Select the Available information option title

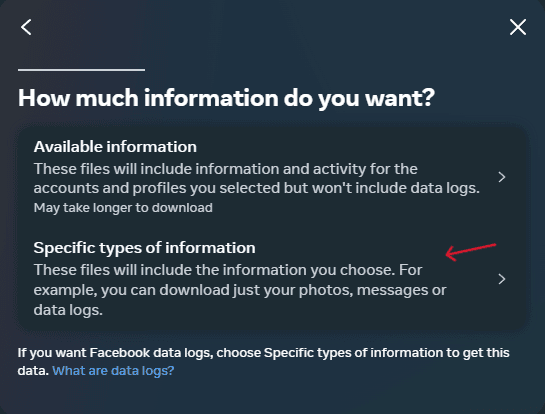click(115, 147)
